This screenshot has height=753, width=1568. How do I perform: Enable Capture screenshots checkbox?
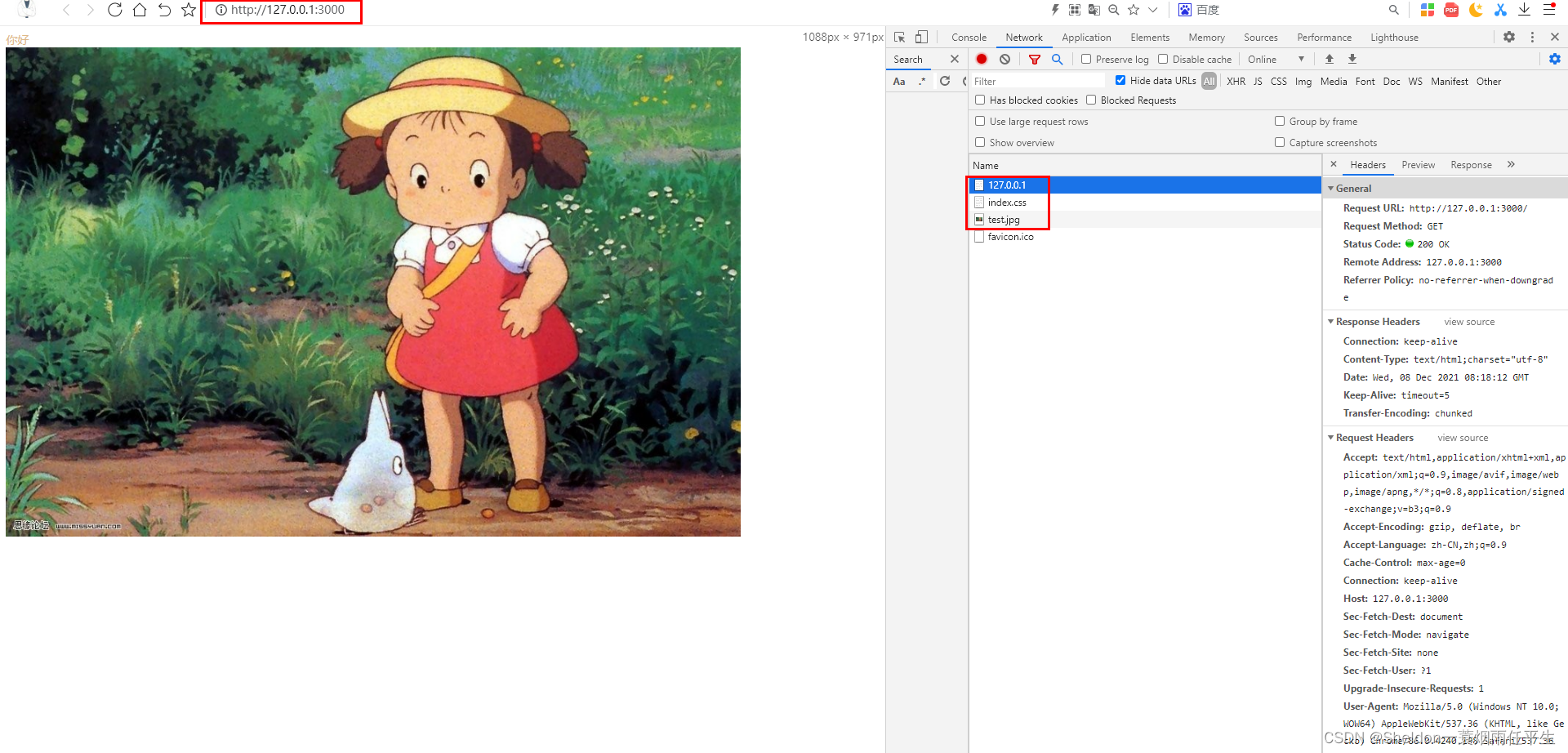pyautogui.click(x=1280, y=142)
